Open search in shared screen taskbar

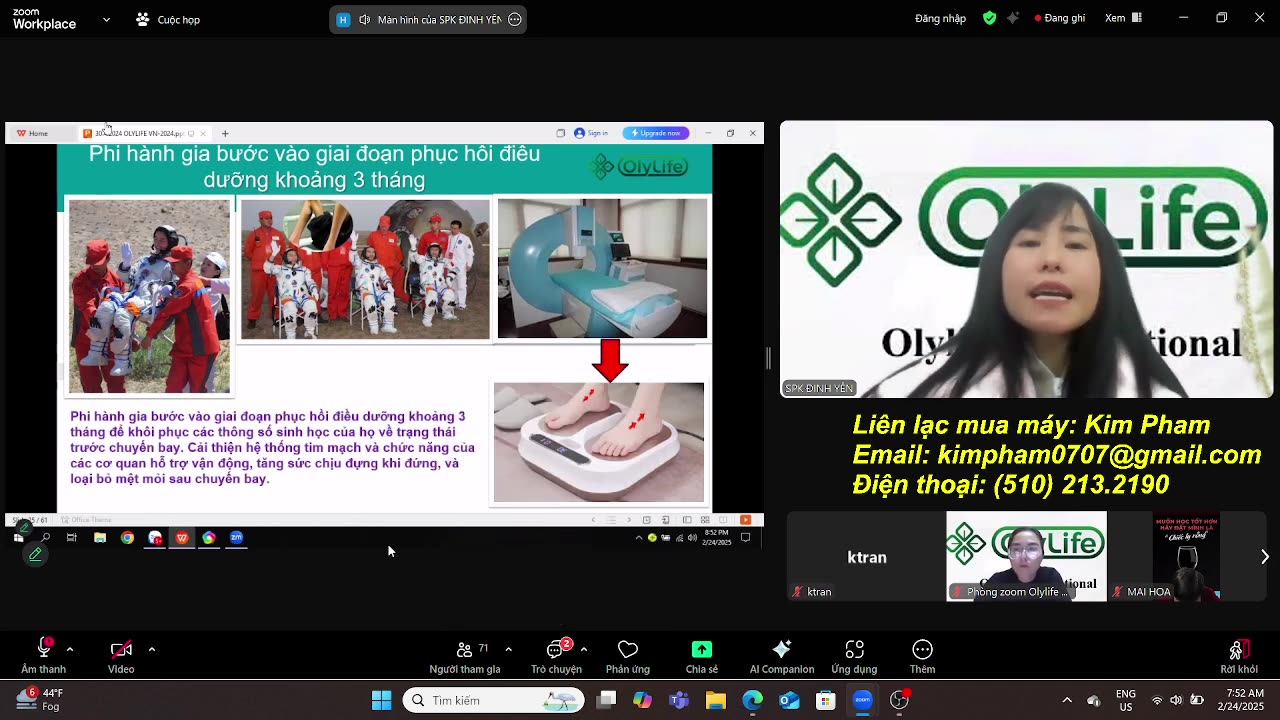[x=45, y=538]
